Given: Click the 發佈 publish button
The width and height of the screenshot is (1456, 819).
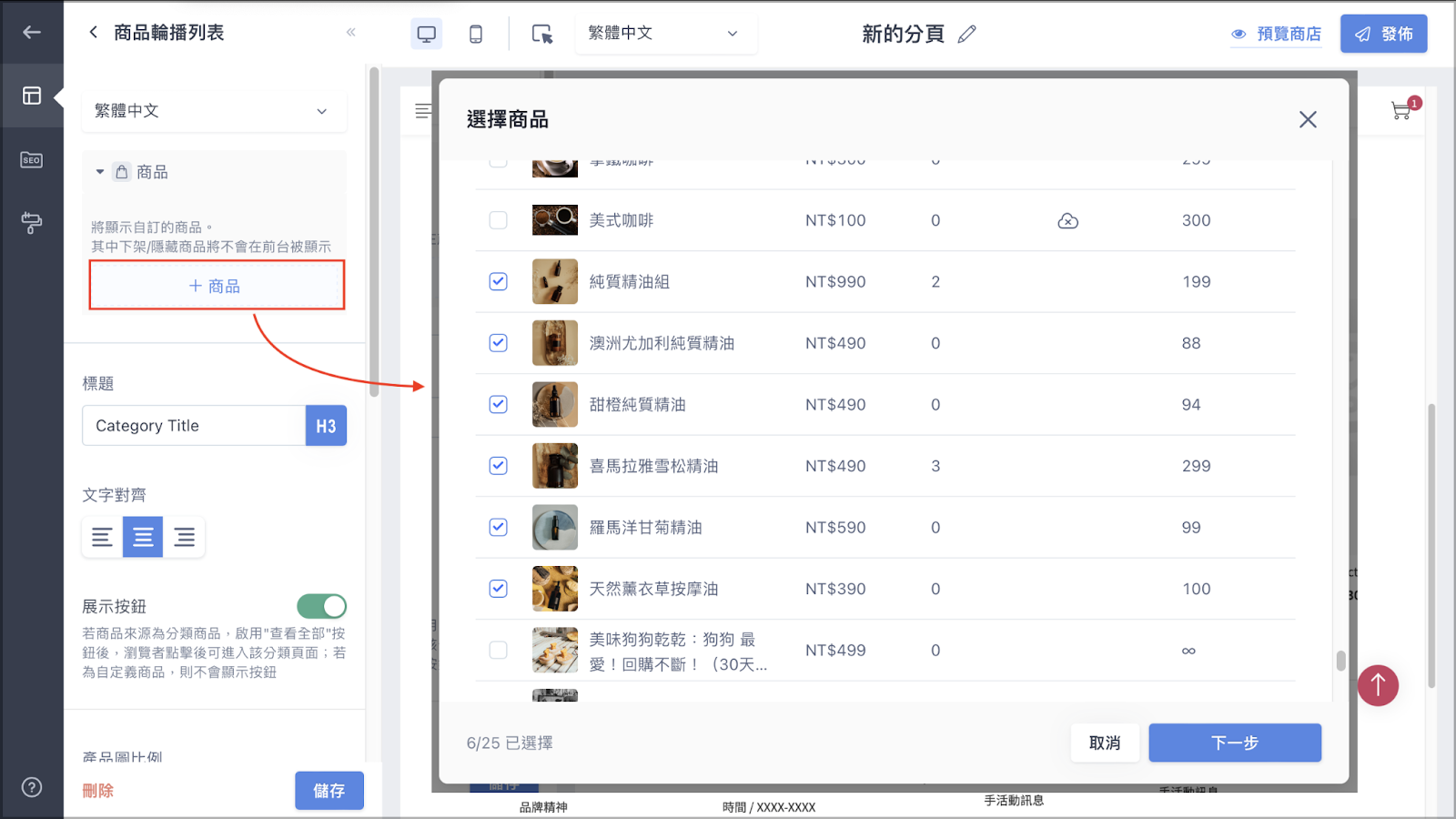Looking at the screenshot, I should (x=1383, y=34).
